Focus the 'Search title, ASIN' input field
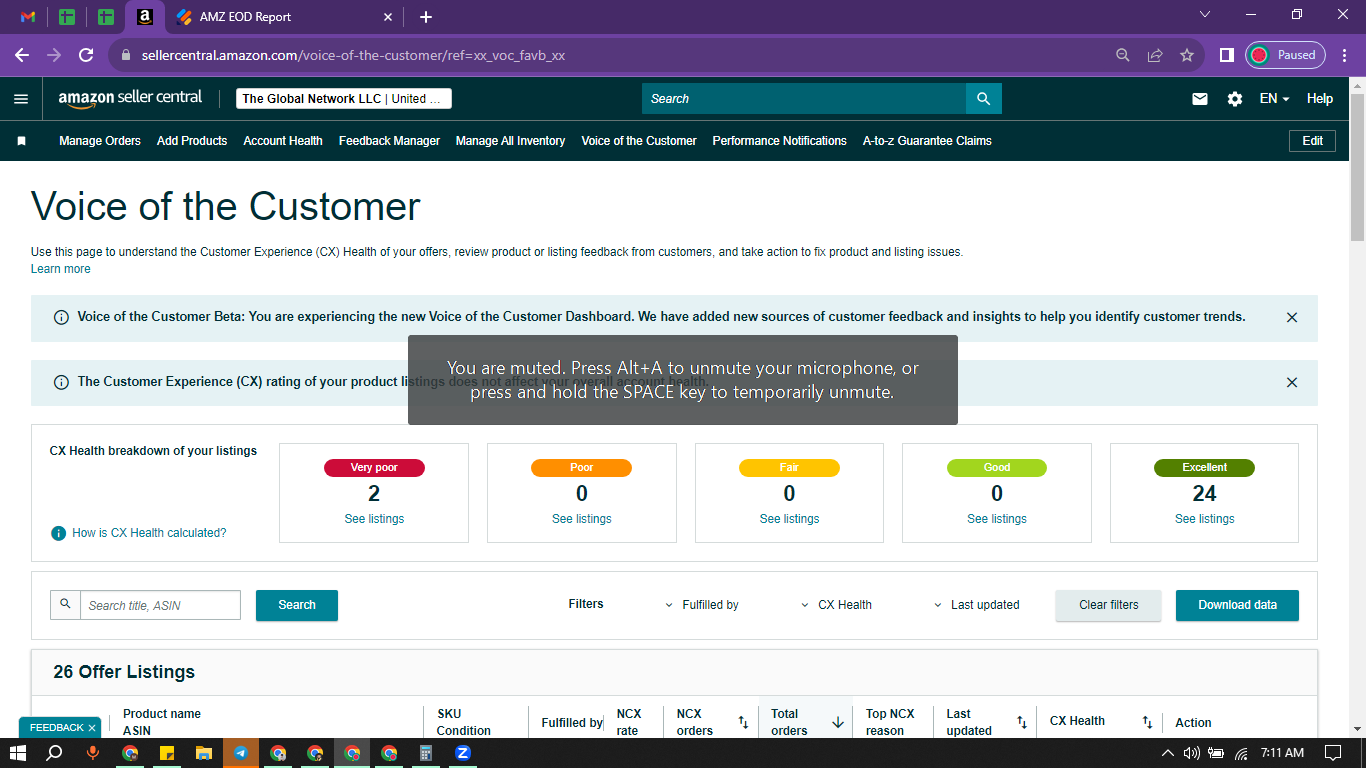Image resolution: width=1366 pixels, height=768 pixels. pos(160,605)
